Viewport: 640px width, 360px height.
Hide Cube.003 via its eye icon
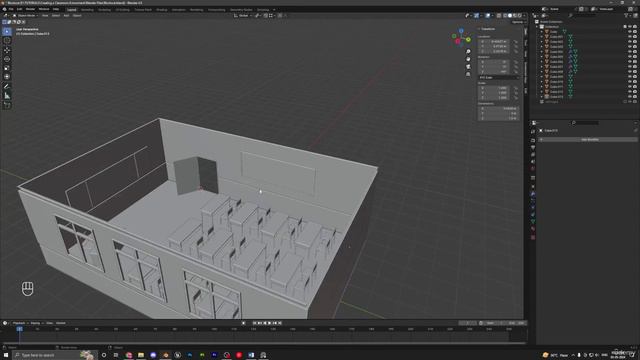click(630, 47)
